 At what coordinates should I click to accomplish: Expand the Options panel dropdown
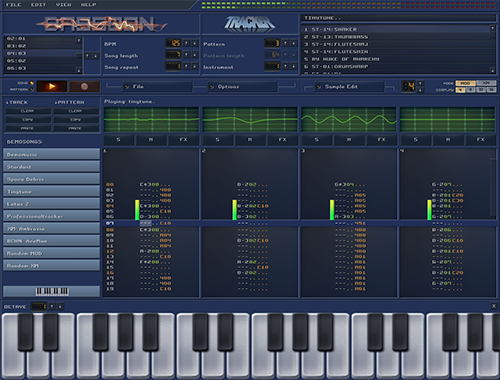pos(242,87)
